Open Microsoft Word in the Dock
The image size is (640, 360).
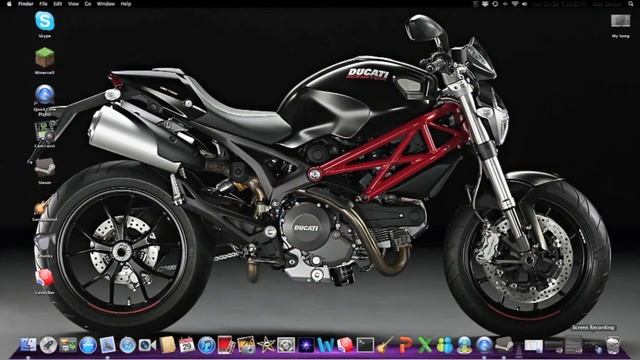(x=325, y=345)
